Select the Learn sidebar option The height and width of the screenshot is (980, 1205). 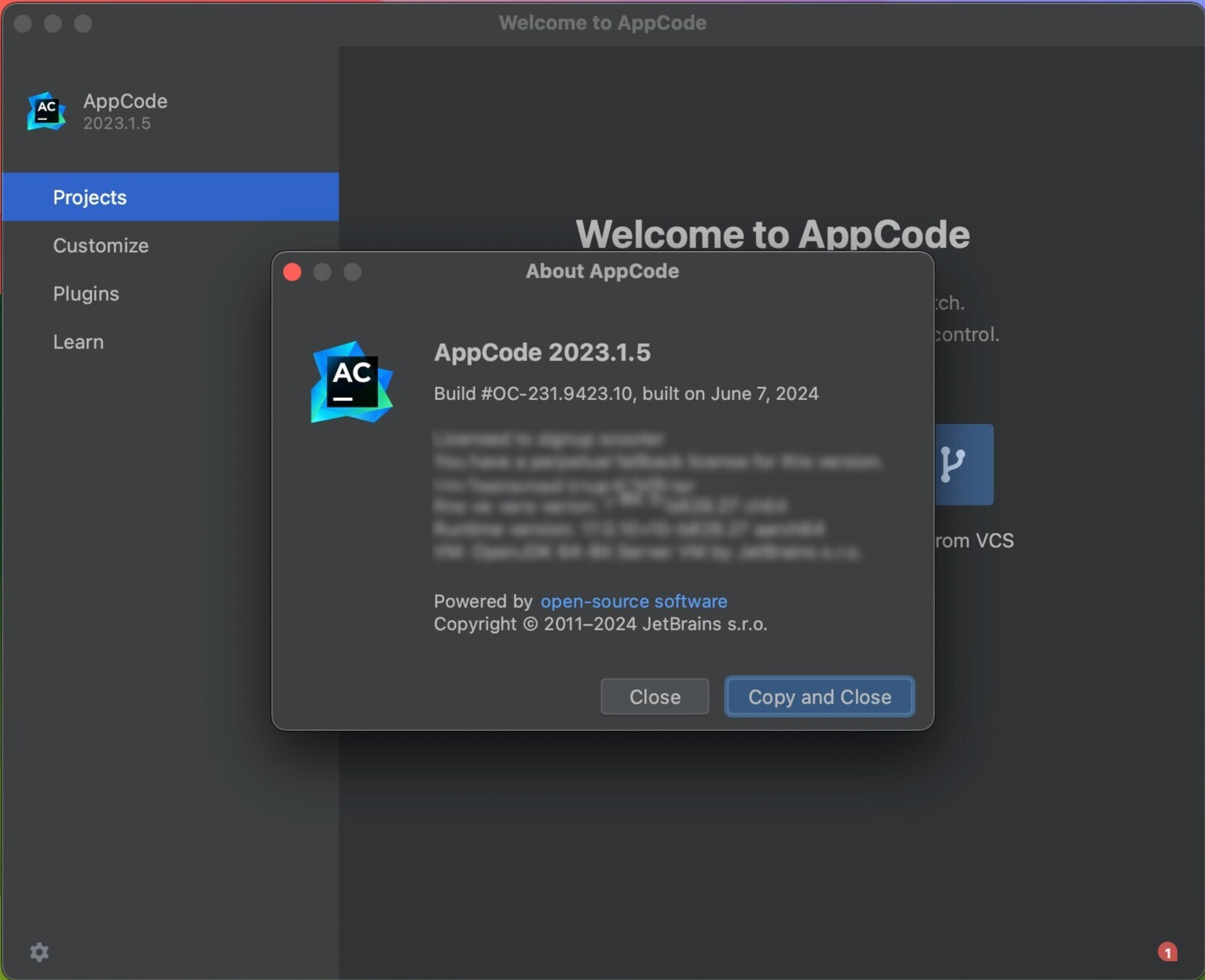[x=77, y=341]
